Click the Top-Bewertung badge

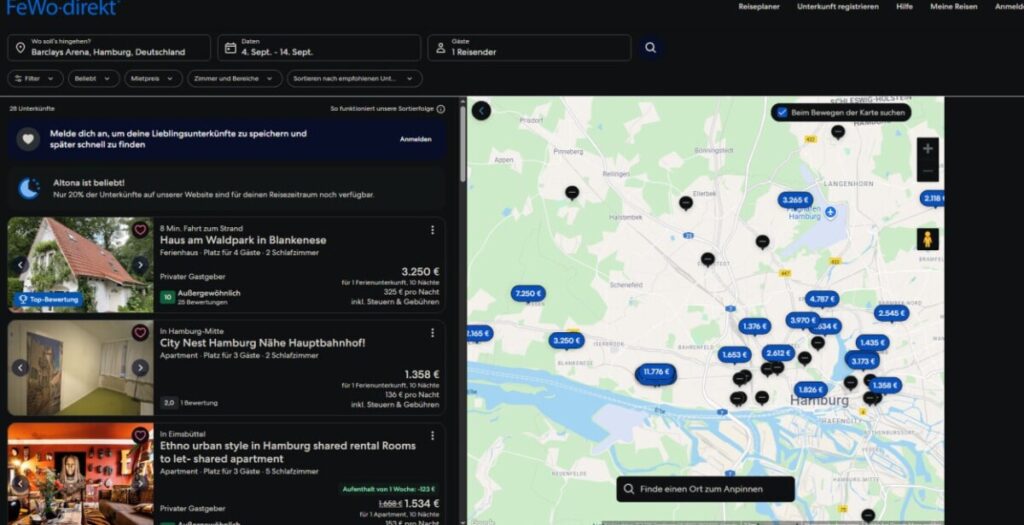(48, 300)
